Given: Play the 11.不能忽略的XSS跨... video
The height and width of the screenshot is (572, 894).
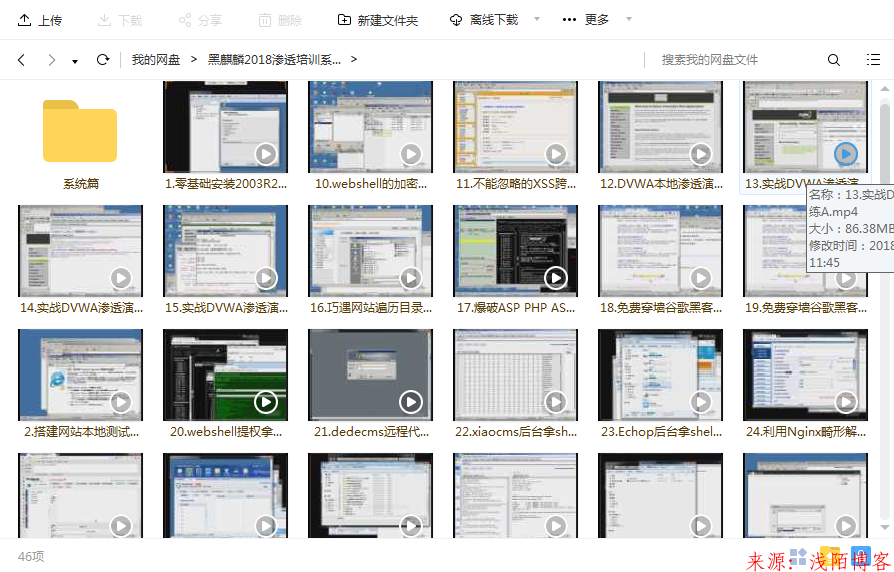Looking at the screenshot, I should pos(556,154).
